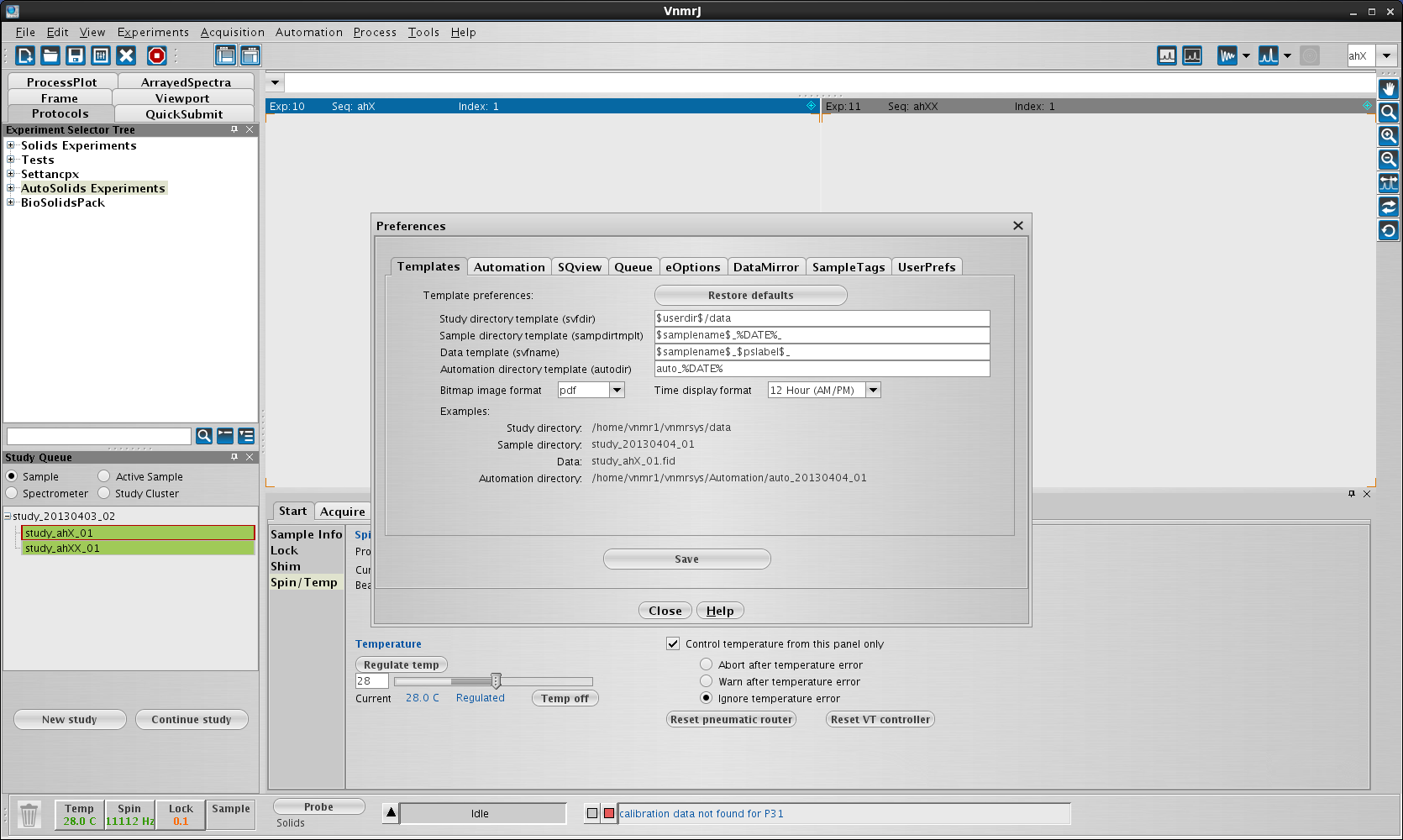Click the new document toolbar icon
This screenshot has height=840, width=1403.
(x=25, y=55)
